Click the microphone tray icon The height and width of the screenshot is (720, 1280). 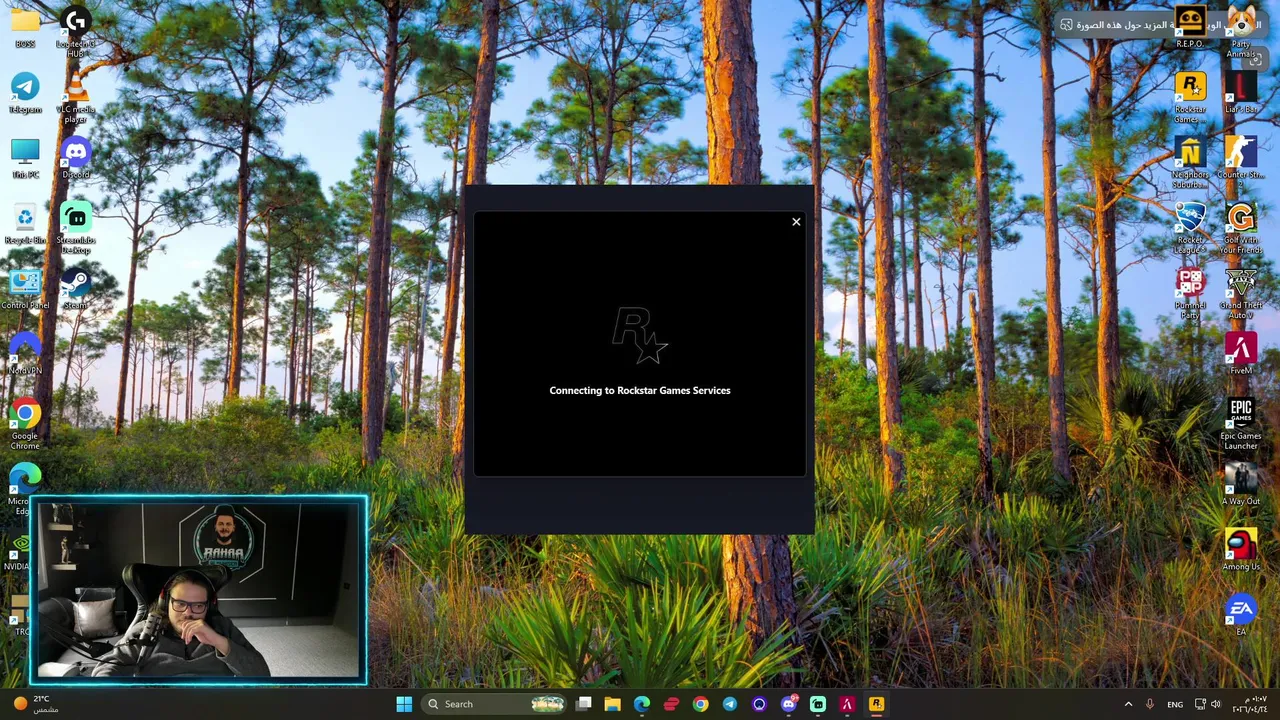tap(1150, 704)
